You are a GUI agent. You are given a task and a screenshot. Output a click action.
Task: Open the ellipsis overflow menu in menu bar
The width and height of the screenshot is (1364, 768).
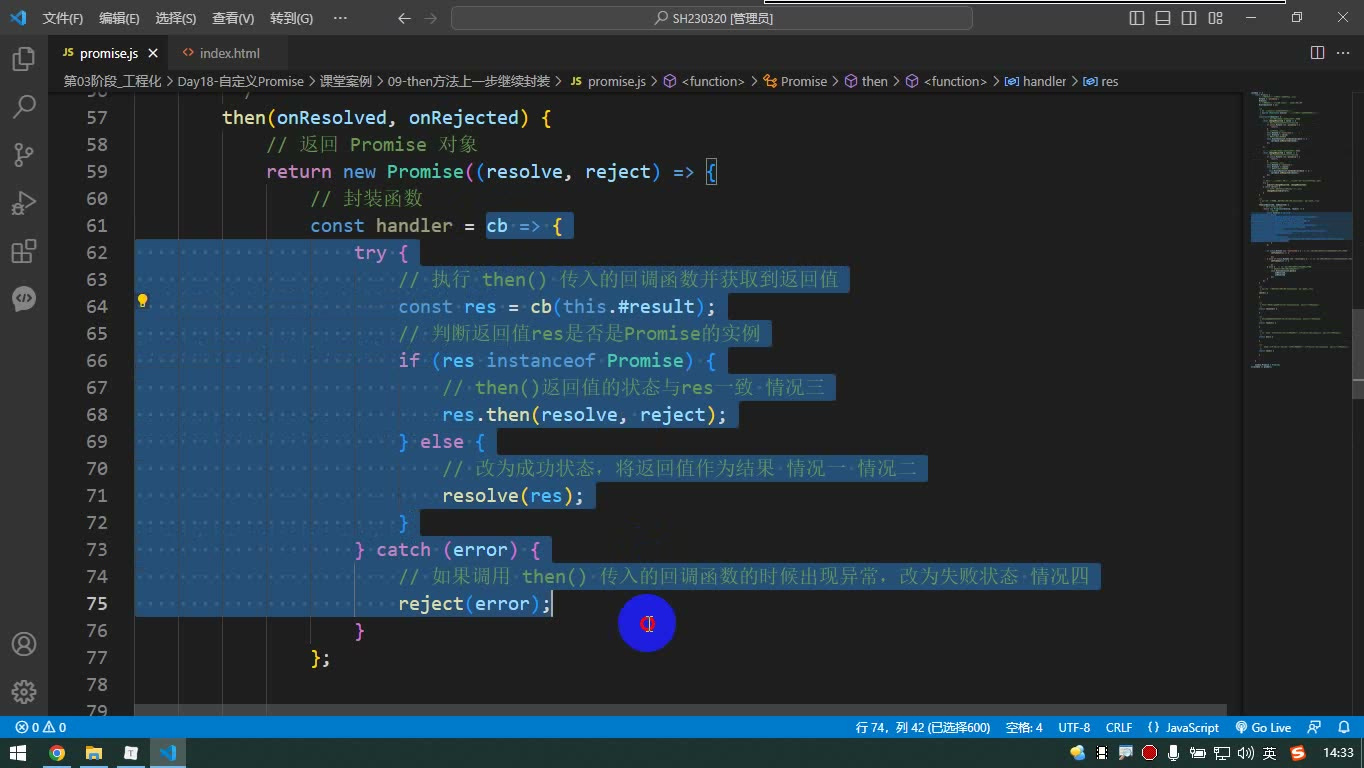(x=340, y=18)
